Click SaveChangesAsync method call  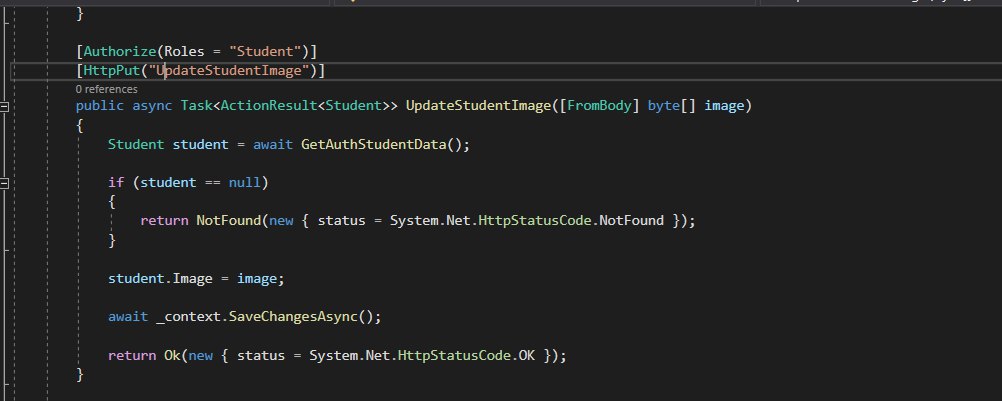pos(293,317)
